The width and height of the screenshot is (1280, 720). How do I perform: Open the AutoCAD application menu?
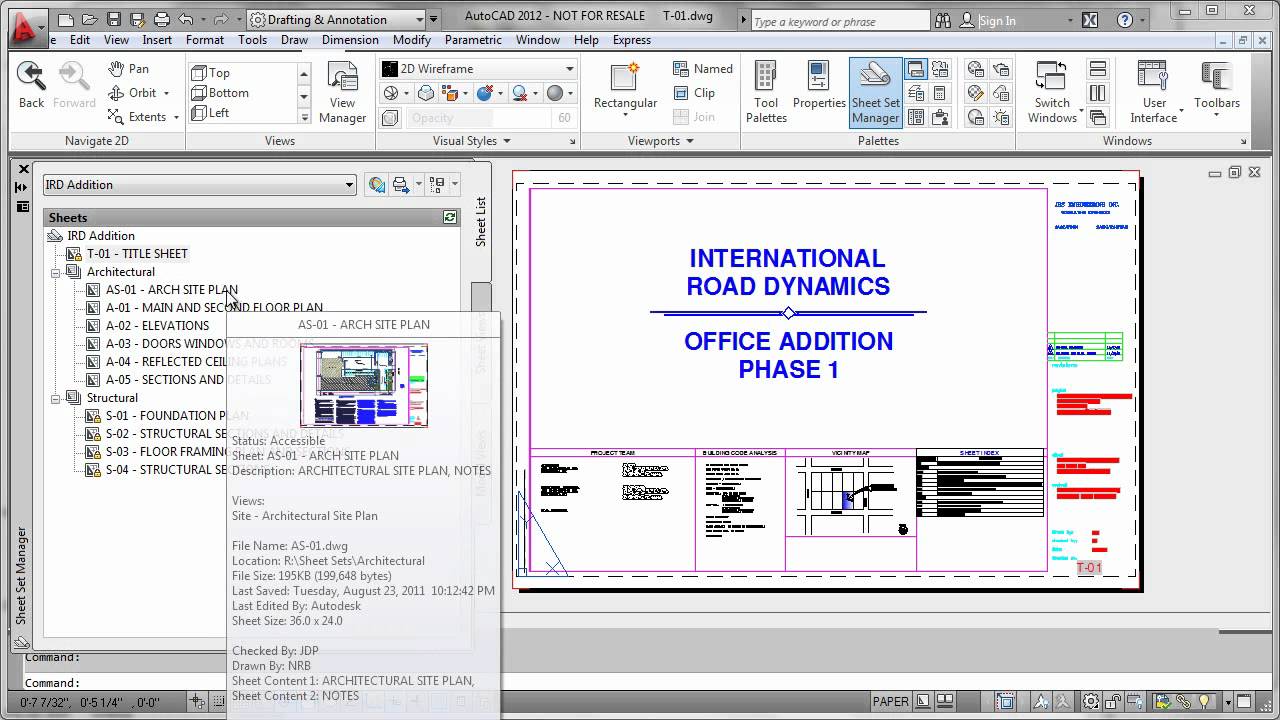click(29, 27)
